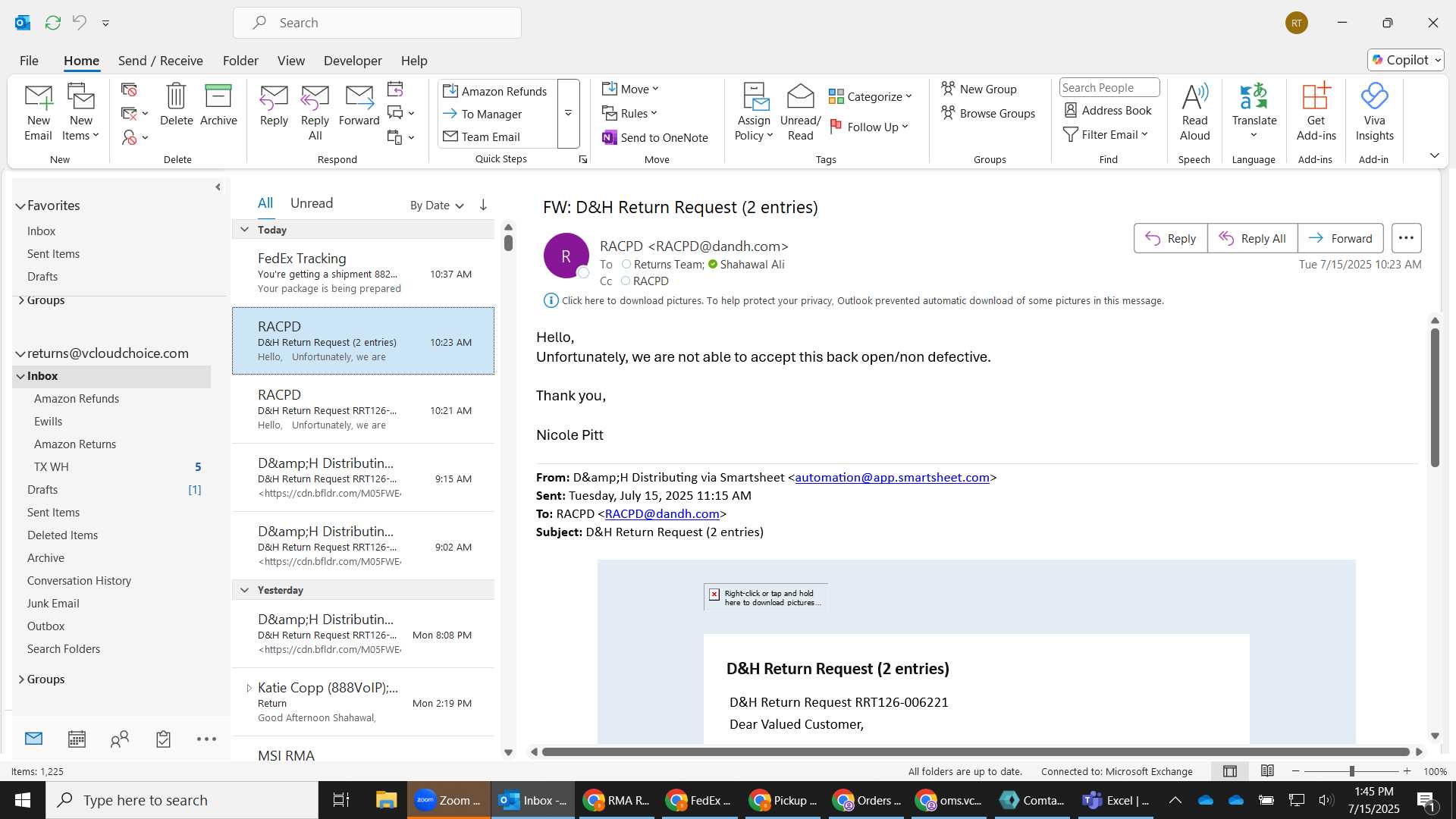Toggle Unread/Read status
The height and width of the screenshot is (819, 1456).
point(800,112)
